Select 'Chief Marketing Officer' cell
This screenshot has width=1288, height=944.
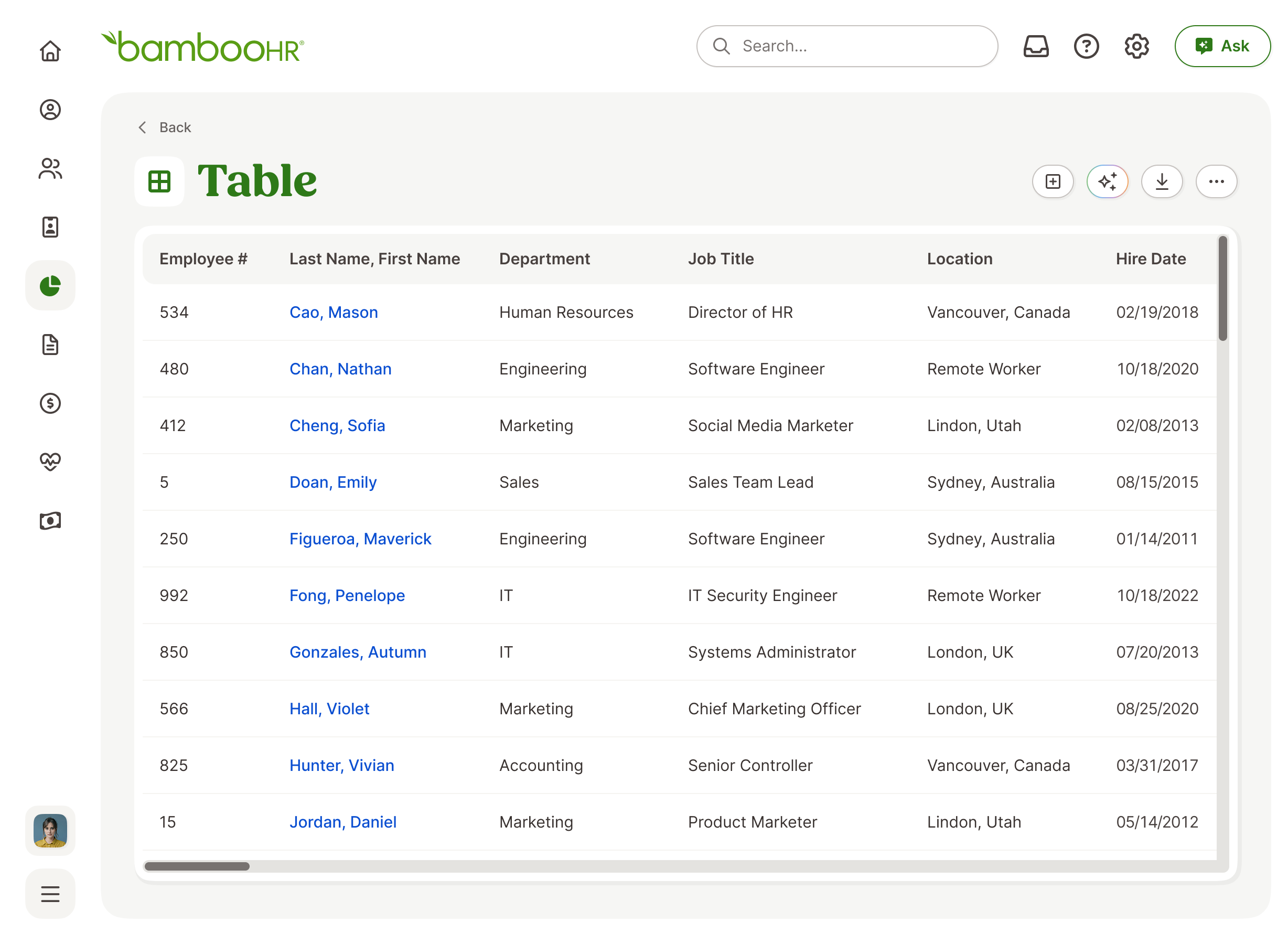[x=774, y=708]
